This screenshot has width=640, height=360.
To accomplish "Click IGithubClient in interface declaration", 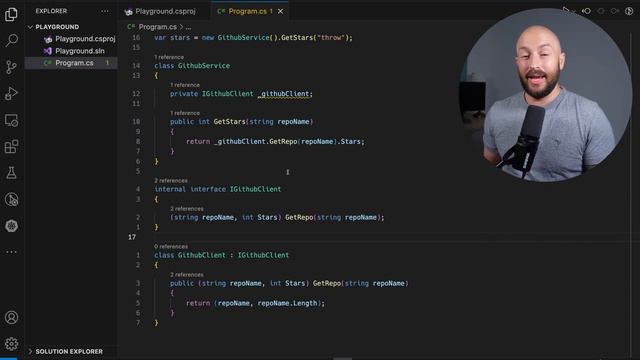I will click(256, 189).
